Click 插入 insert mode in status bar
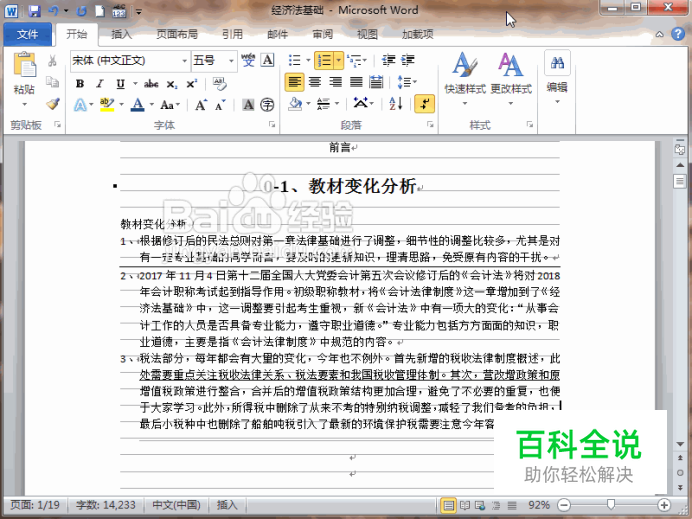This screenshot has width=692, height=519. click(227, 505)
